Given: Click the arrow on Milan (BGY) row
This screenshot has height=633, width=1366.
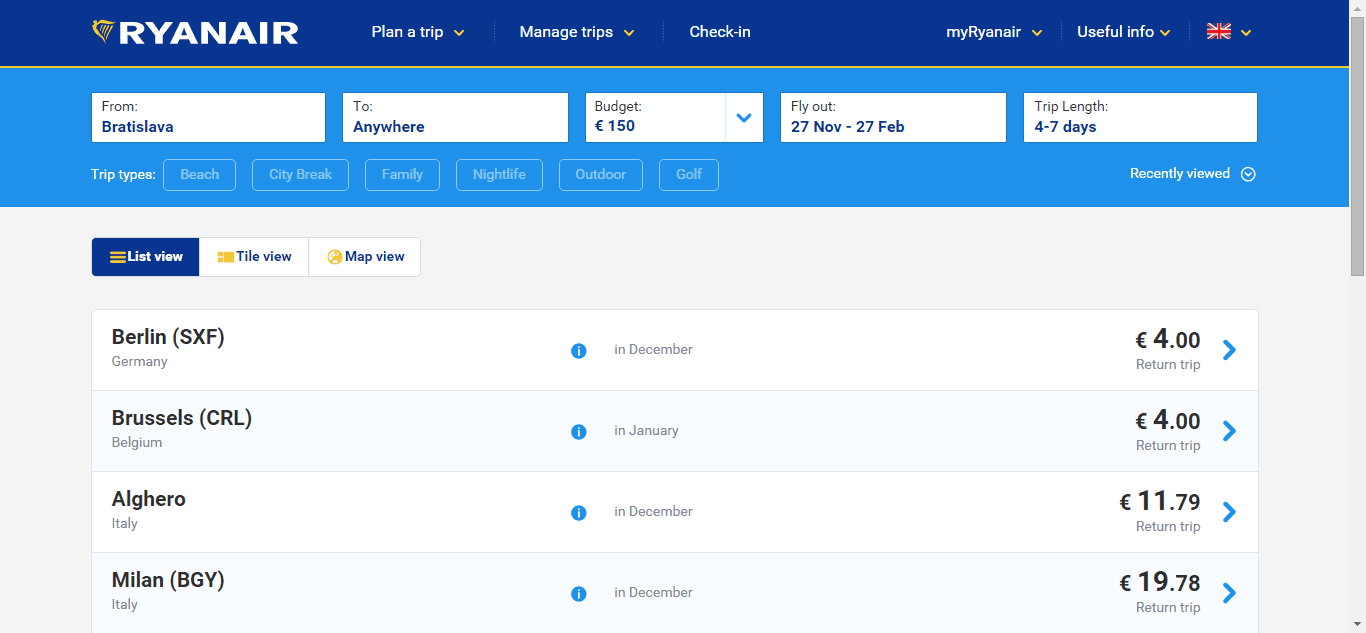Looking at the screenshot, I should point(1230,593).
